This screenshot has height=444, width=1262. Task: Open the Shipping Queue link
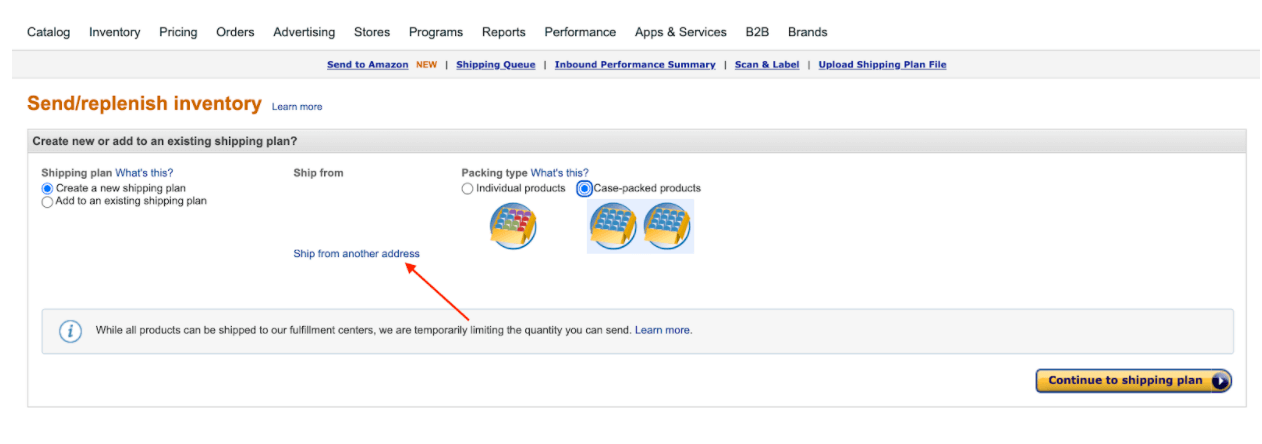[x=496, y=65]
